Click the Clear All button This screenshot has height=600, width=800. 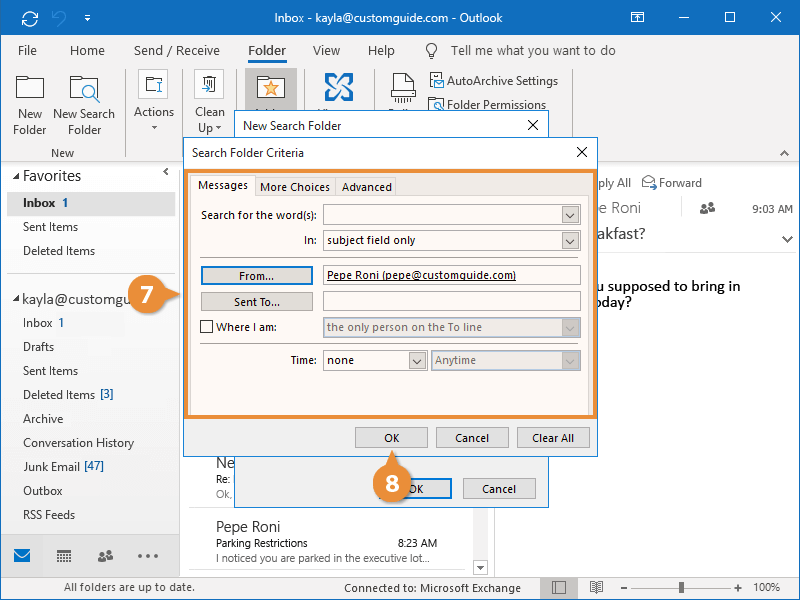tap(553, 437)
